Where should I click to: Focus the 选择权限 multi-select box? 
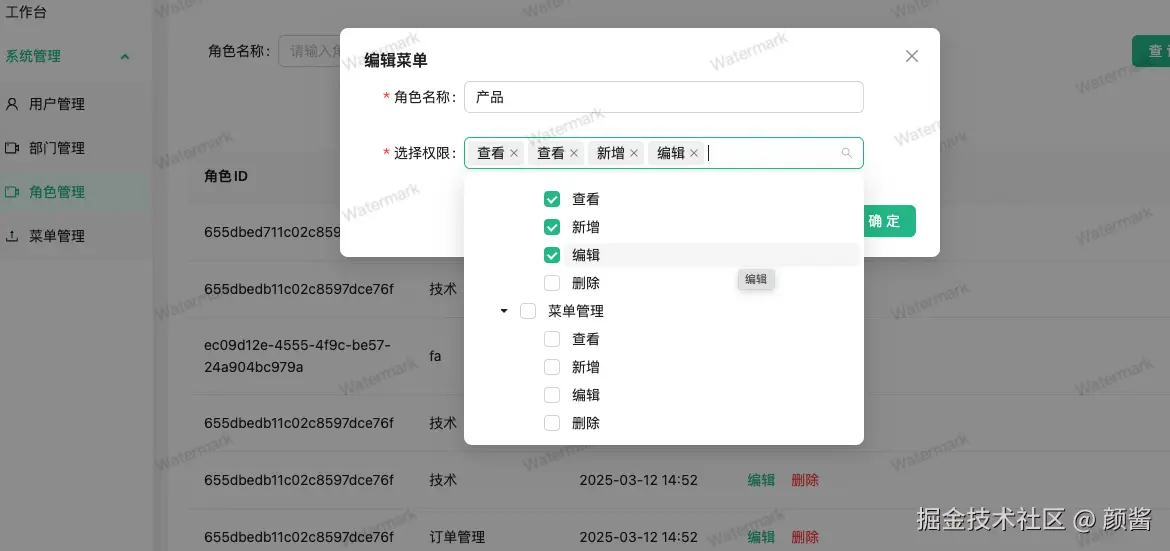point(663,153)
